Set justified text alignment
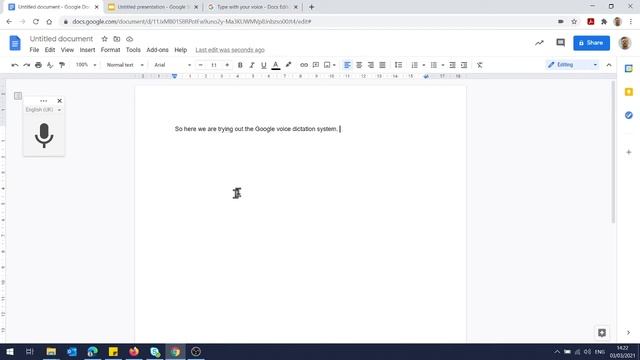The height and width of the screenshot is (360, 640). (x=382, y=65)
